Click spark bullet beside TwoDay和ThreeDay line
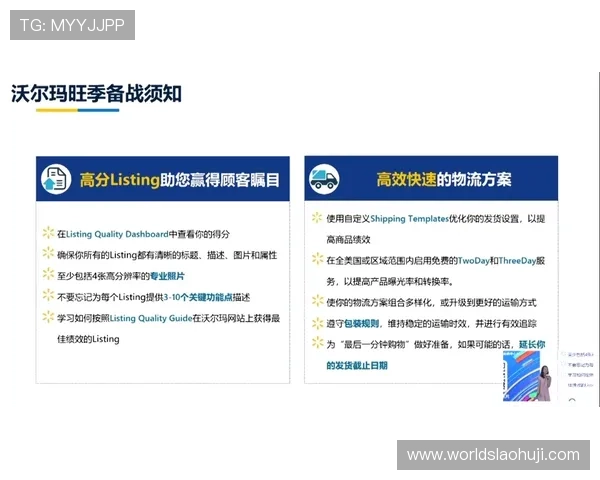 317,259
